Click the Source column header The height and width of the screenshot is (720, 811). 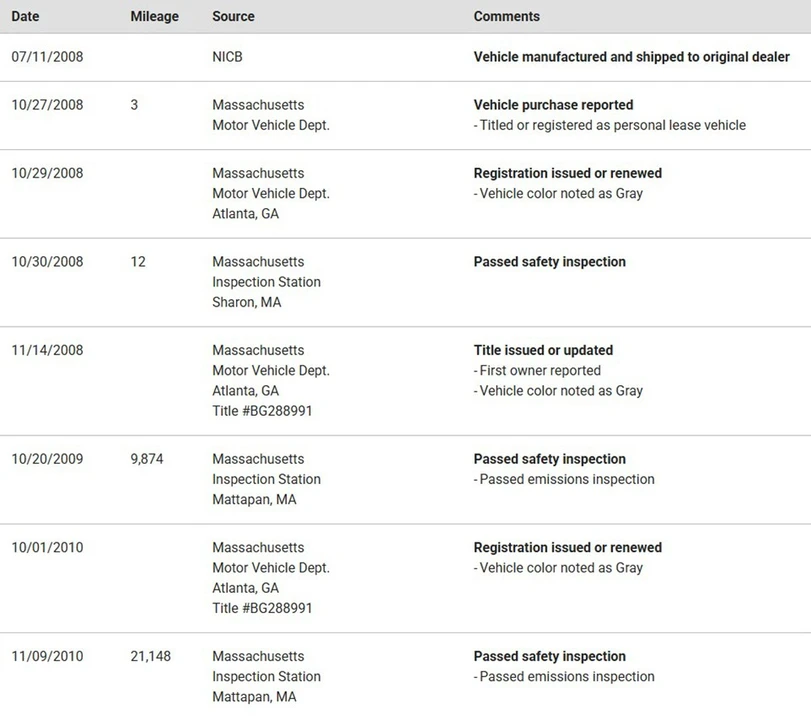click(x=233, y=17)
